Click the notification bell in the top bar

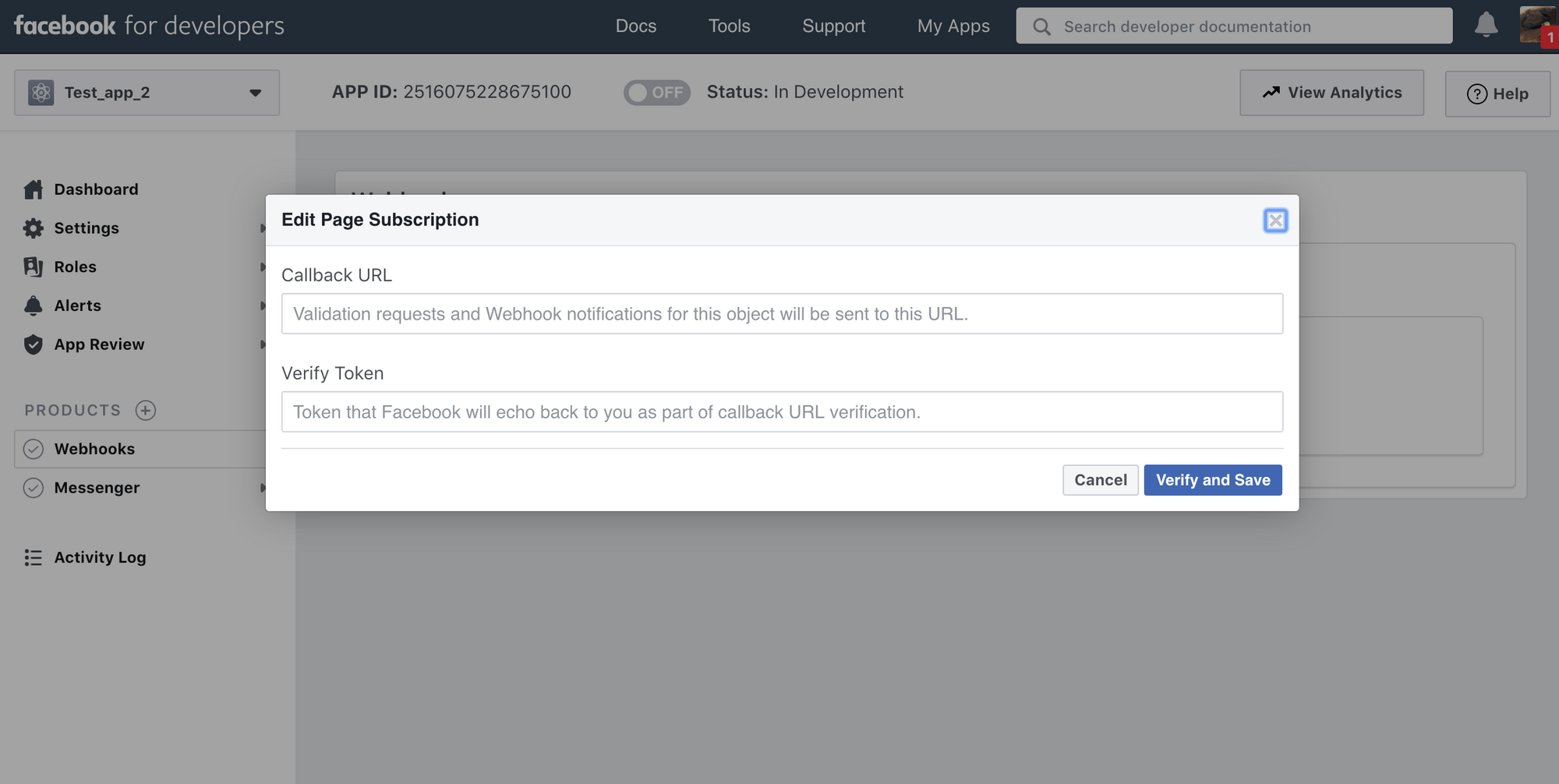point(1486,25)
